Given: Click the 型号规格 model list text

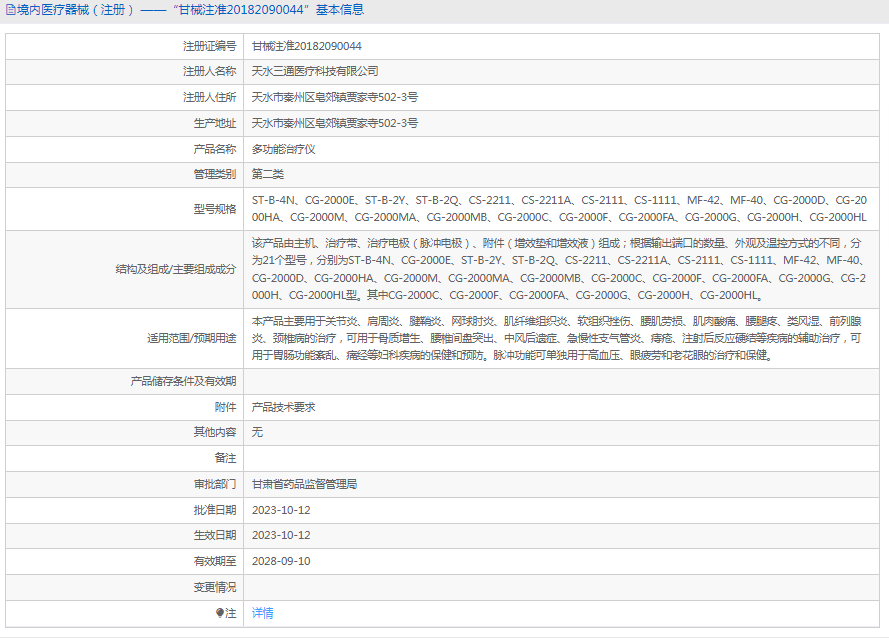Looking at the screenshot, I should [x=559, y=209].
